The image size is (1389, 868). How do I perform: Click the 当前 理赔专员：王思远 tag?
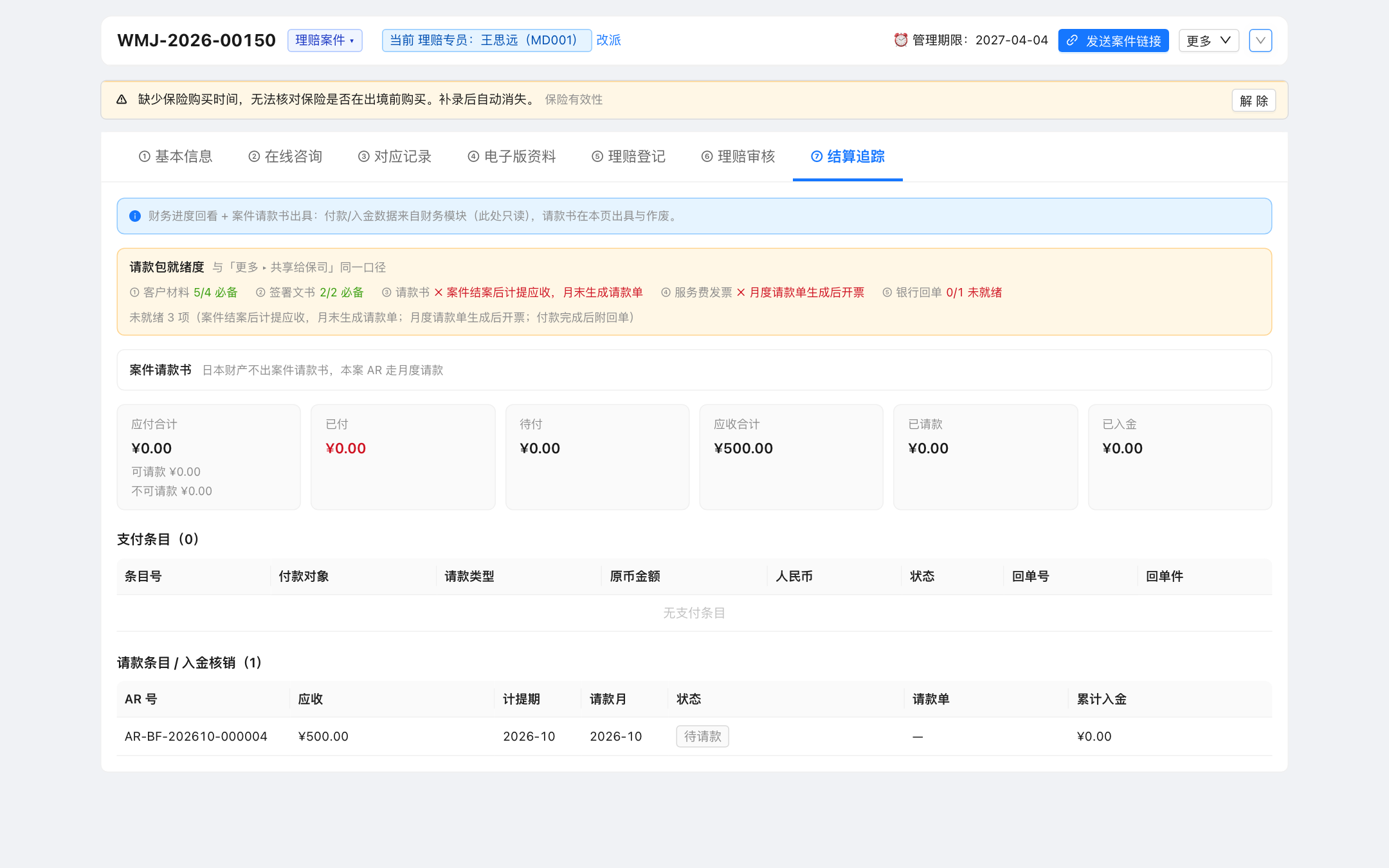point(487,41)
